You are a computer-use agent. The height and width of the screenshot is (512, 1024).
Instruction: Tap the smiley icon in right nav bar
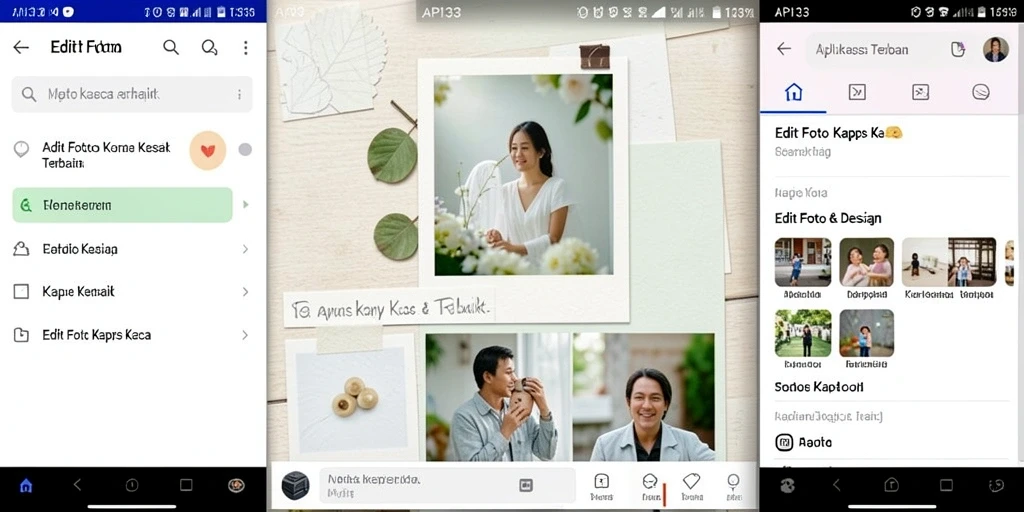pos(997,485)
